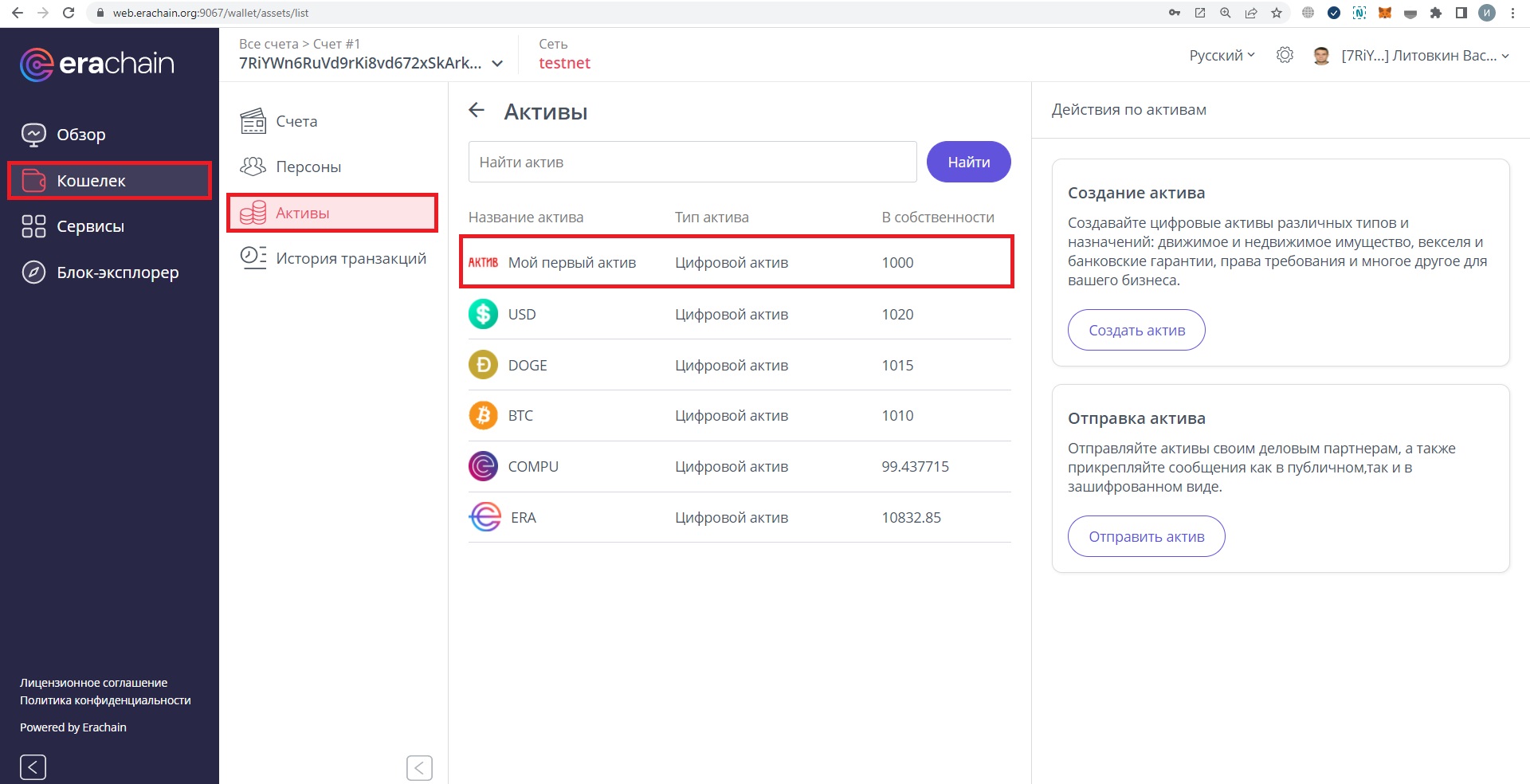Screen dimensions: 1530x784
Task: Select the DOGE coin icon
Action: (x=483, y=365)
